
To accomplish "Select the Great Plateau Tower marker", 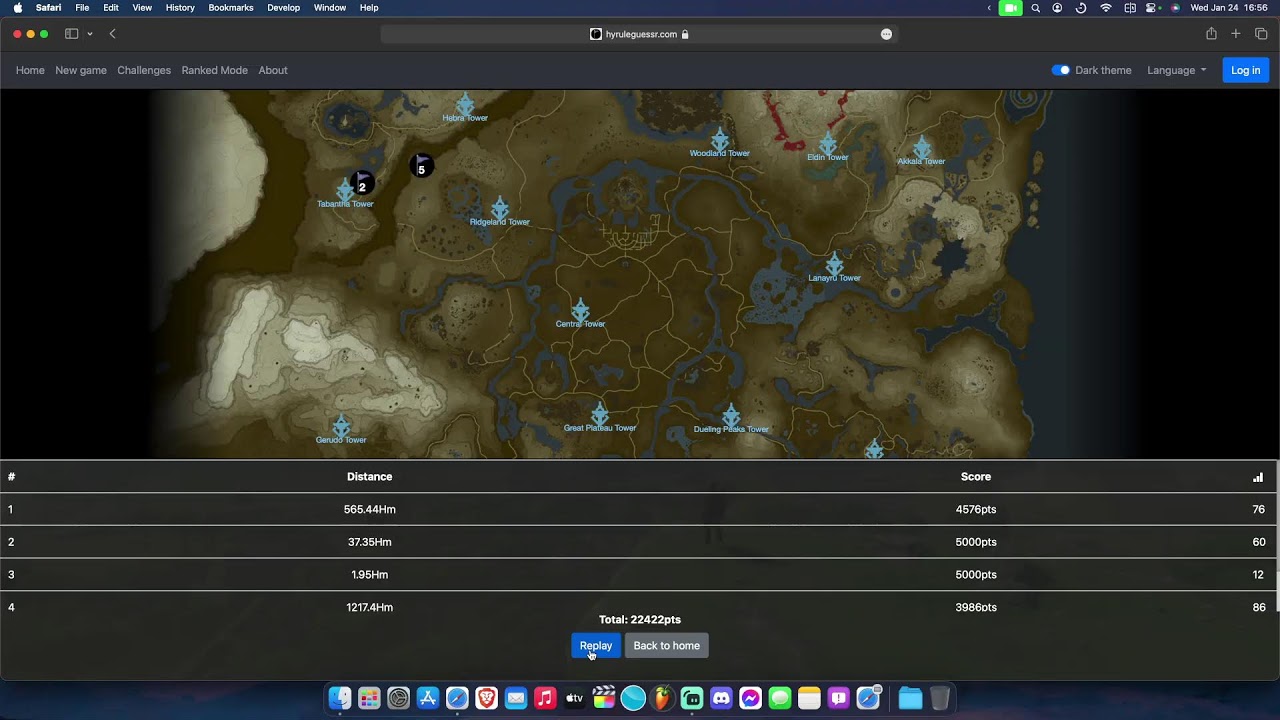I will pyautogui.click(x=600, y=414).
